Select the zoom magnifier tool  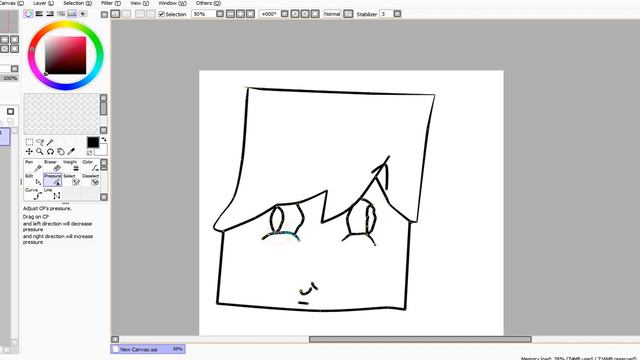40,151
